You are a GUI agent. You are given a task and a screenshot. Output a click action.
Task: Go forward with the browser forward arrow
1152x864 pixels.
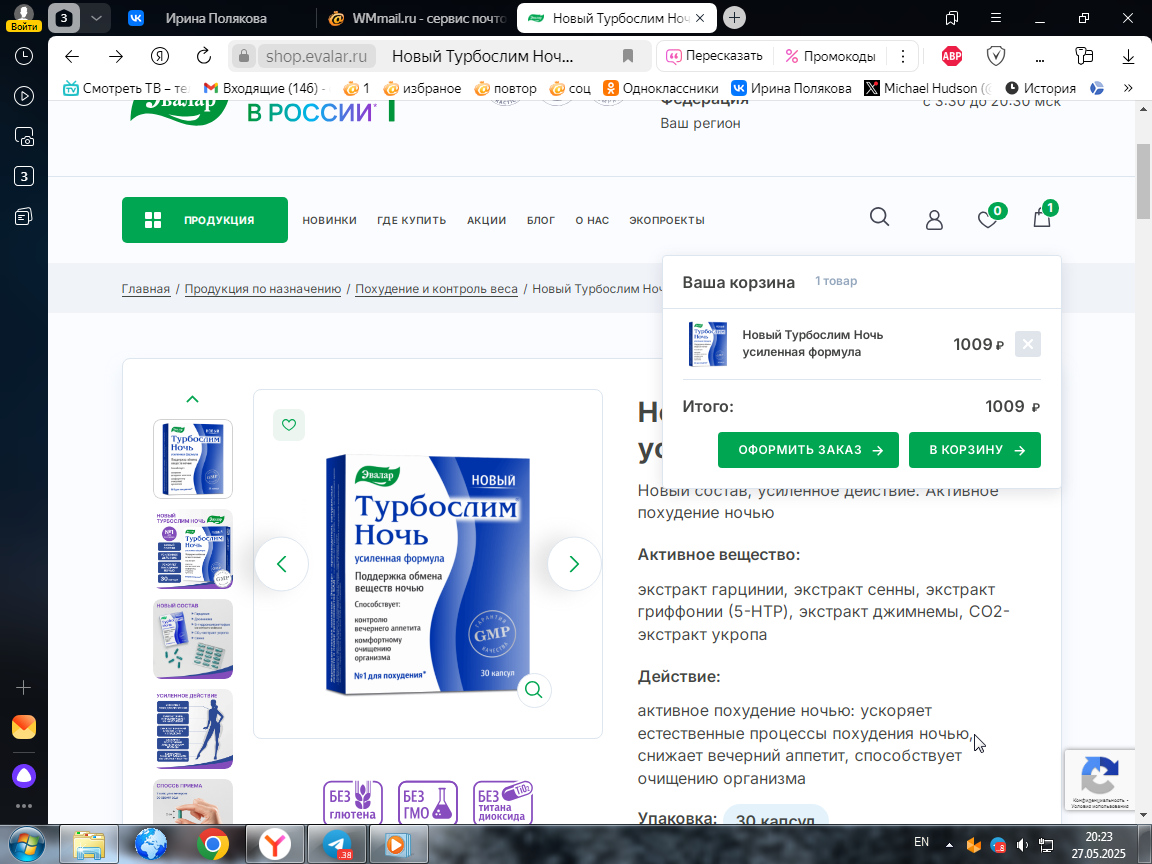click(116, 56)
